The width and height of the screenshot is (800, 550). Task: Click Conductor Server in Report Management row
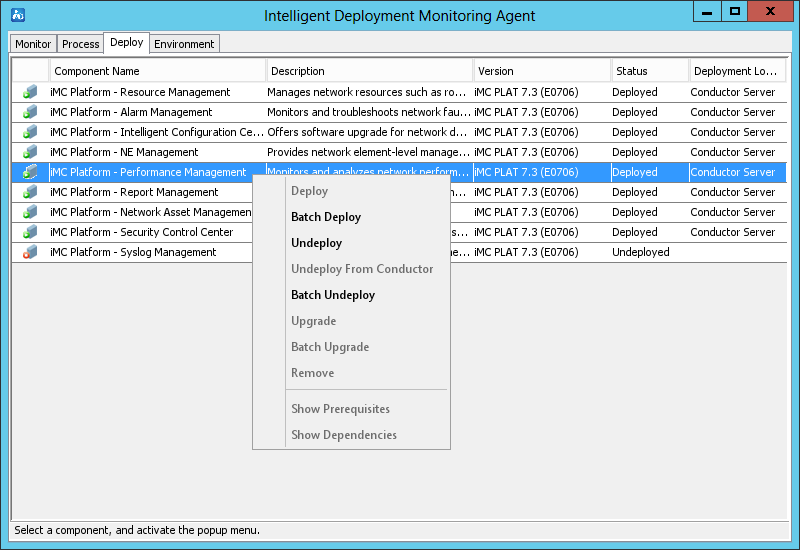click(733, 192)
